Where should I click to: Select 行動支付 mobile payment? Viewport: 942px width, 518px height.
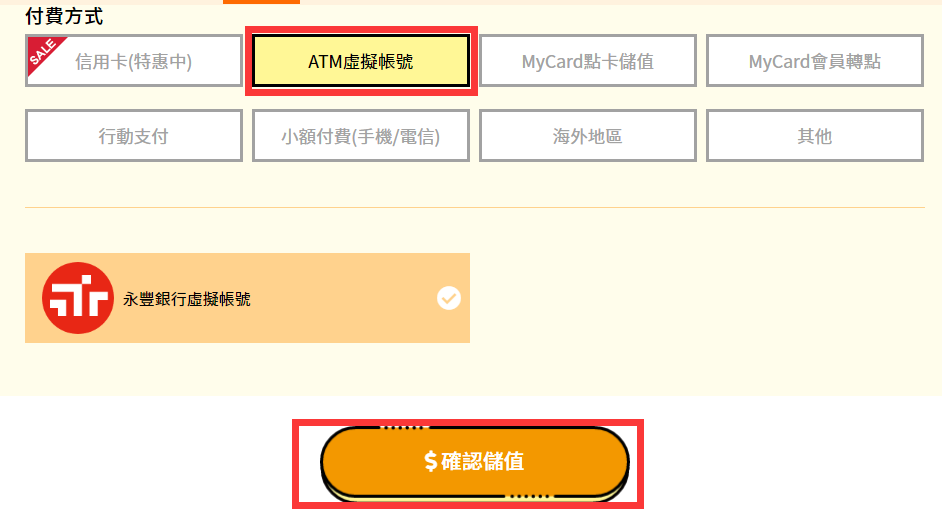click(133, 136)
